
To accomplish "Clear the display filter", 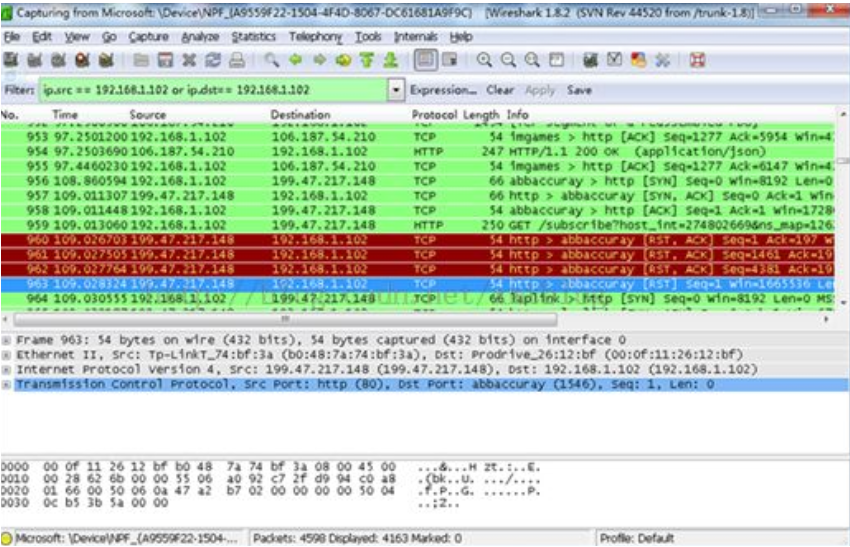I will [x=500, y=90].
